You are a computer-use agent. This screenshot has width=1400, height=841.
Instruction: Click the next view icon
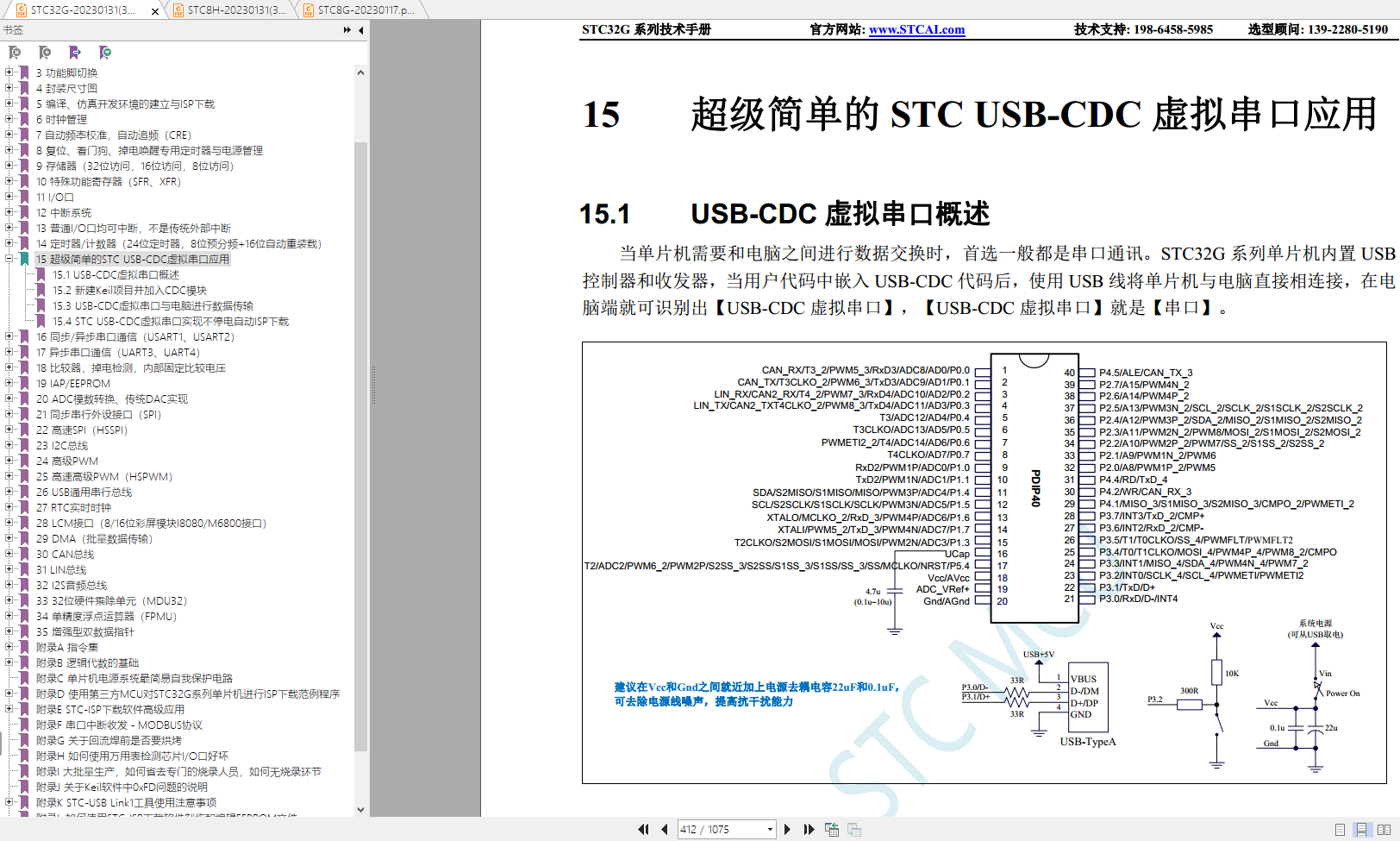point(854,829)
